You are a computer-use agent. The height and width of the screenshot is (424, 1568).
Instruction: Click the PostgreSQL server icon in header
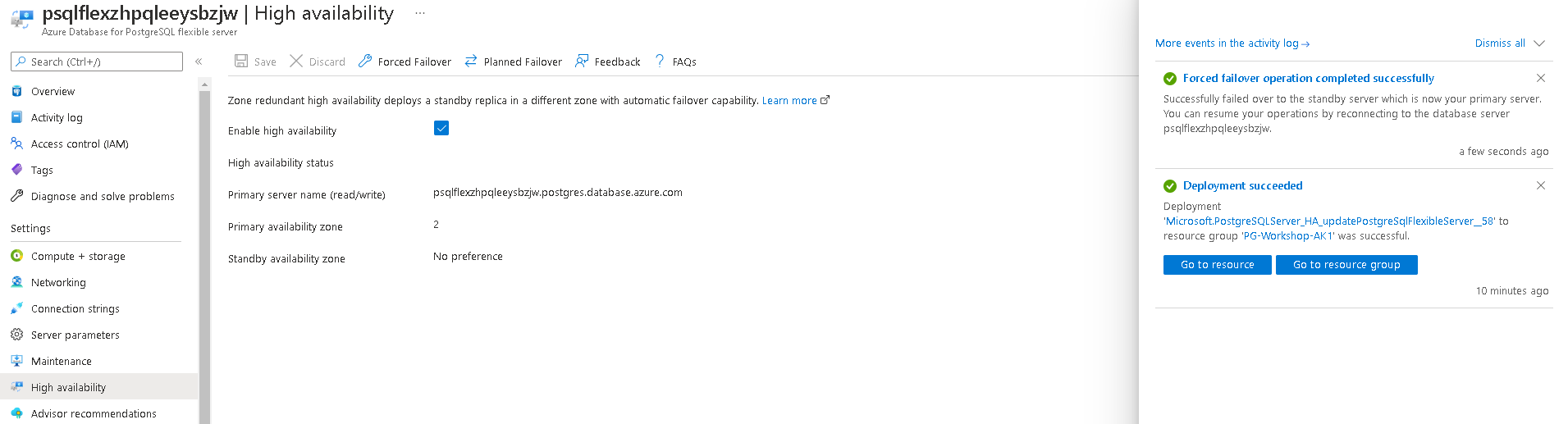coord(22,18)
